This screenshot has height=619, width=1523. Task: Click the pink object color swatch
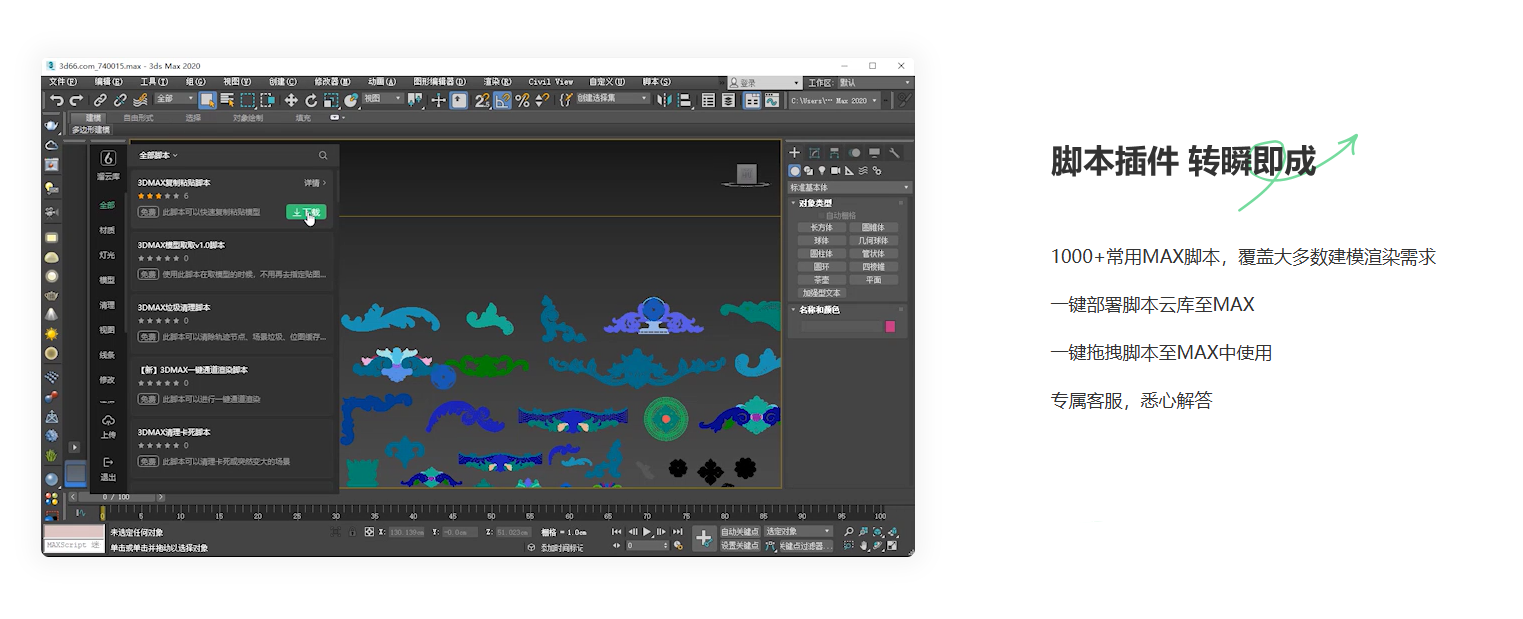tap(890, 326)
